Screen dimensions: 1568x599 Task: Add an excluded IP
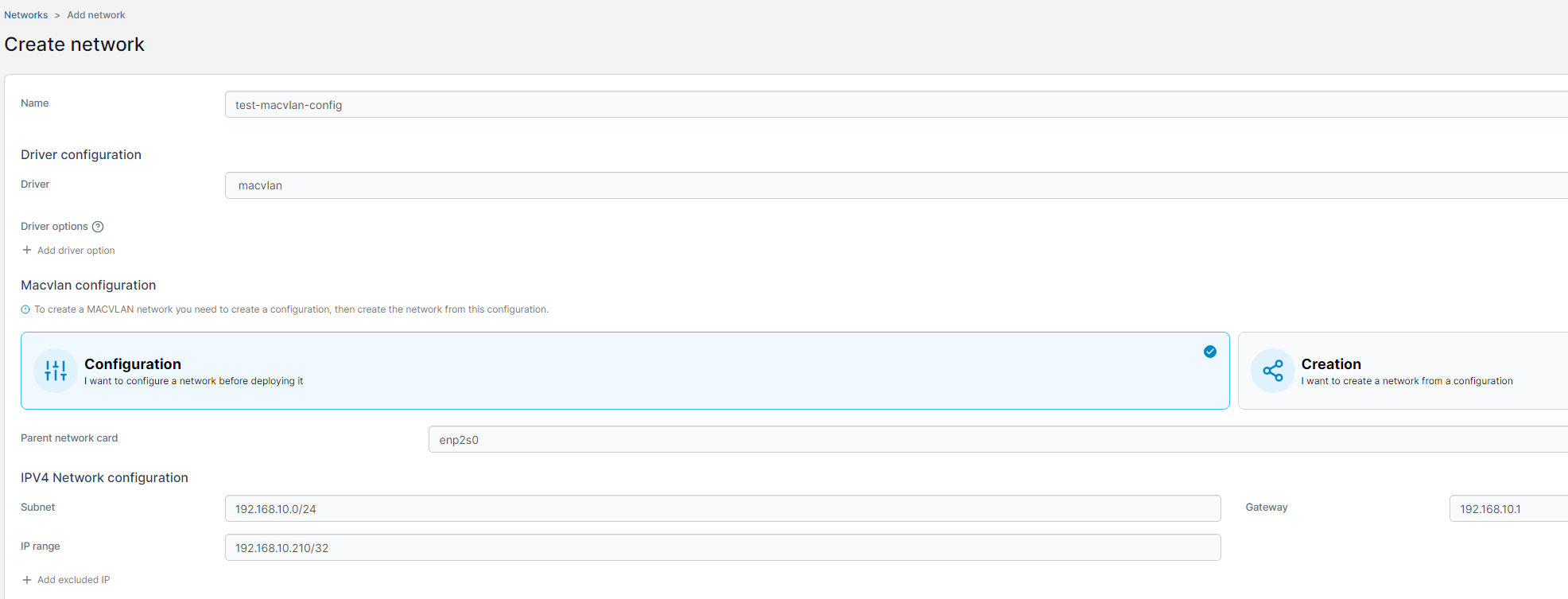[x=66, y=580]
